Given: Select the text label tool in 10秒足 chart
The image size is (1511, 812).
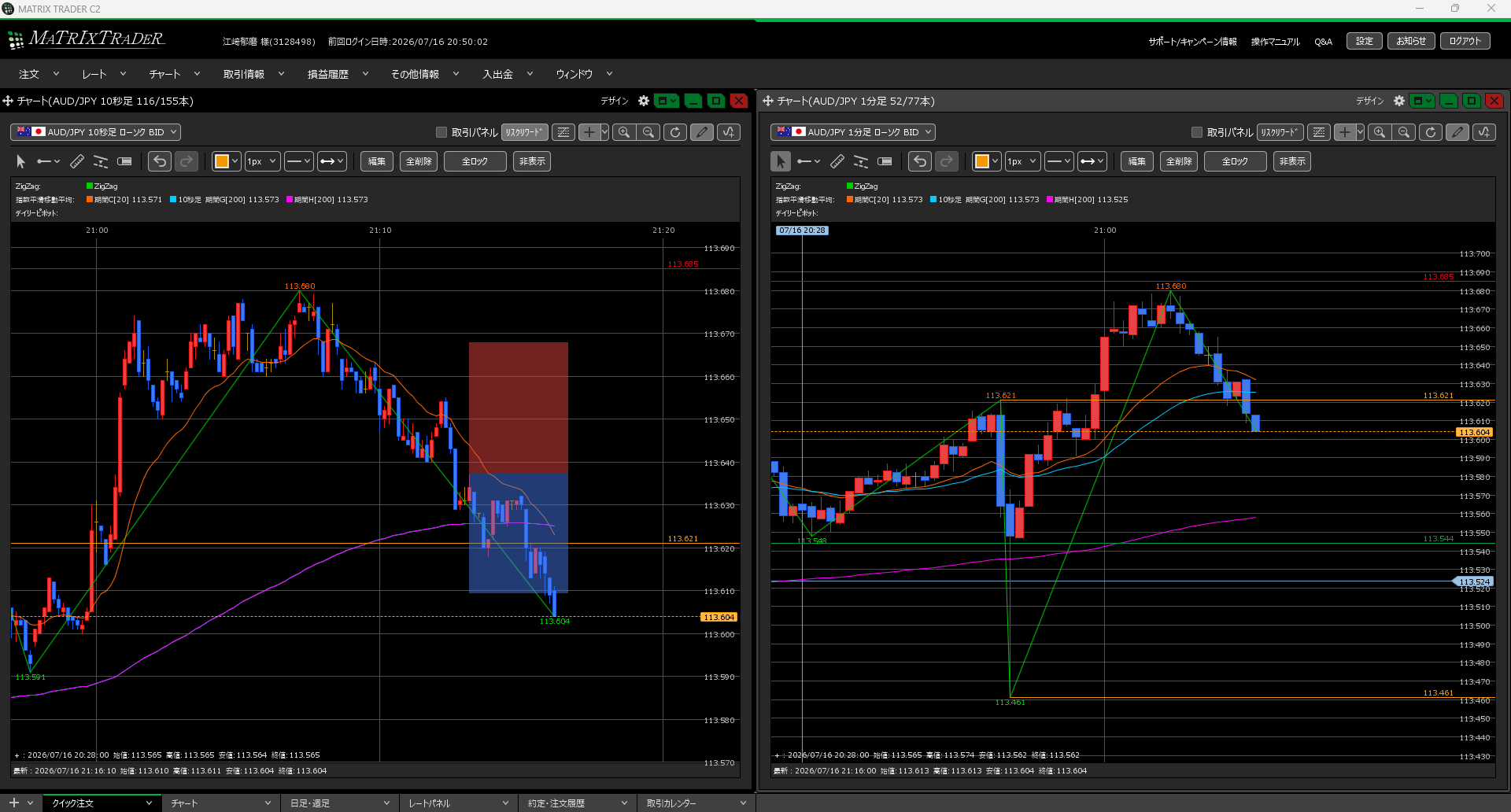Looking at the screenshot, I should pos(124,161).
